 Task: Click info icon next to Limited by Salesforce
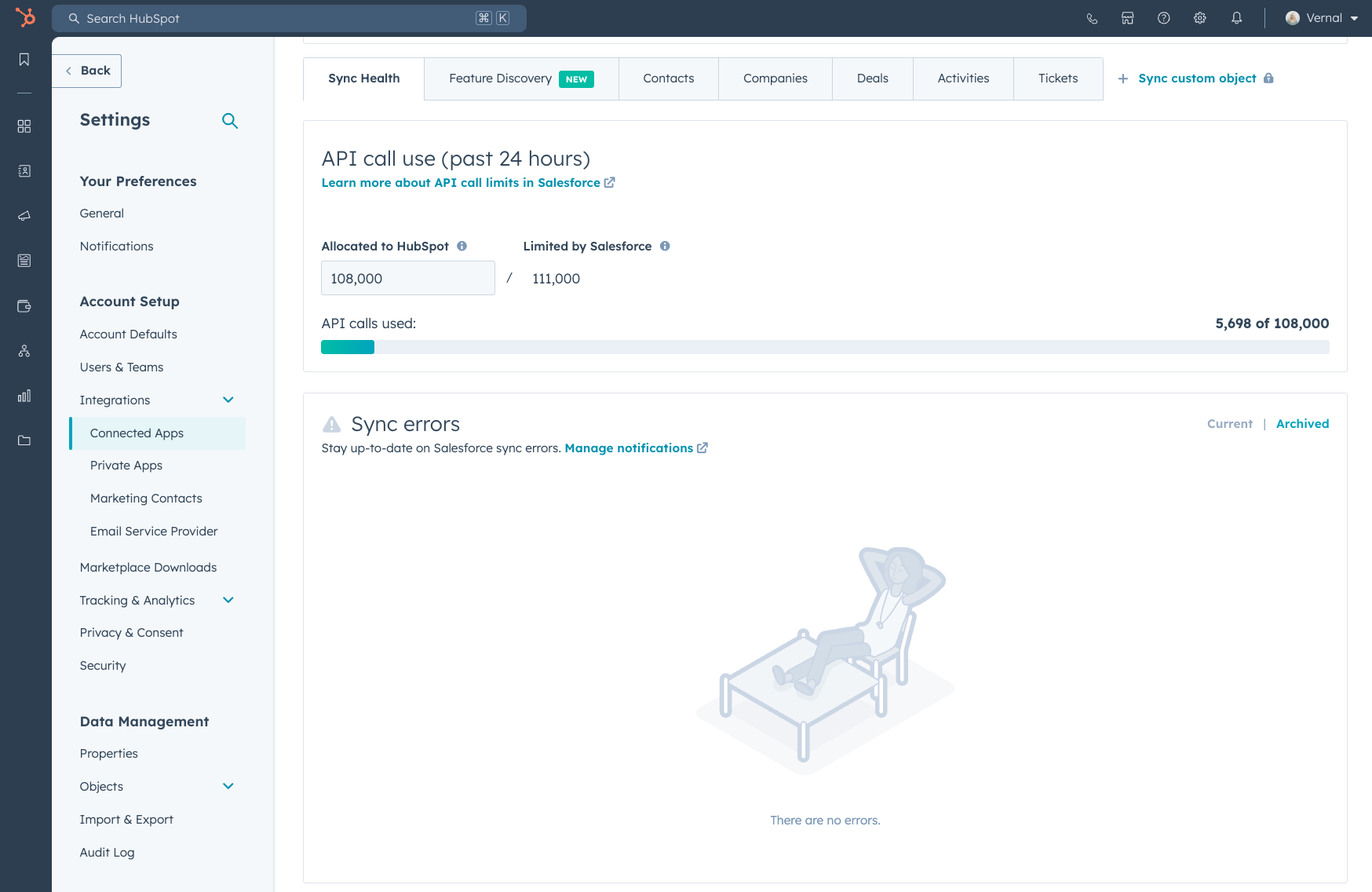(x=665, y=246)
